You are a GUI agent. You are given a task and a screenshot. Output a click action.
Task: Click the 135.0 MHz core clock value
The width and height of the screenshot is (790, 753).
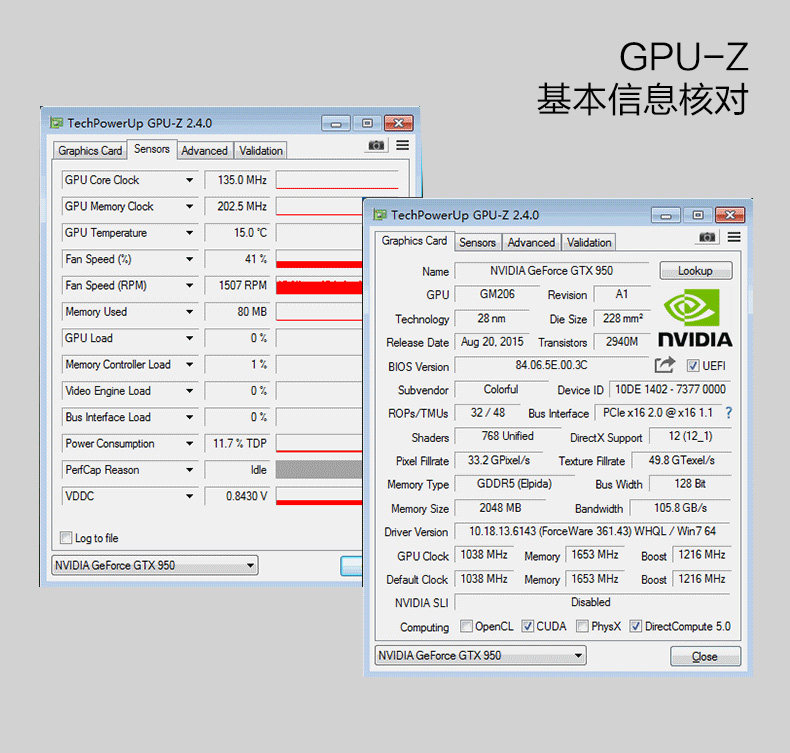(237, 180)
